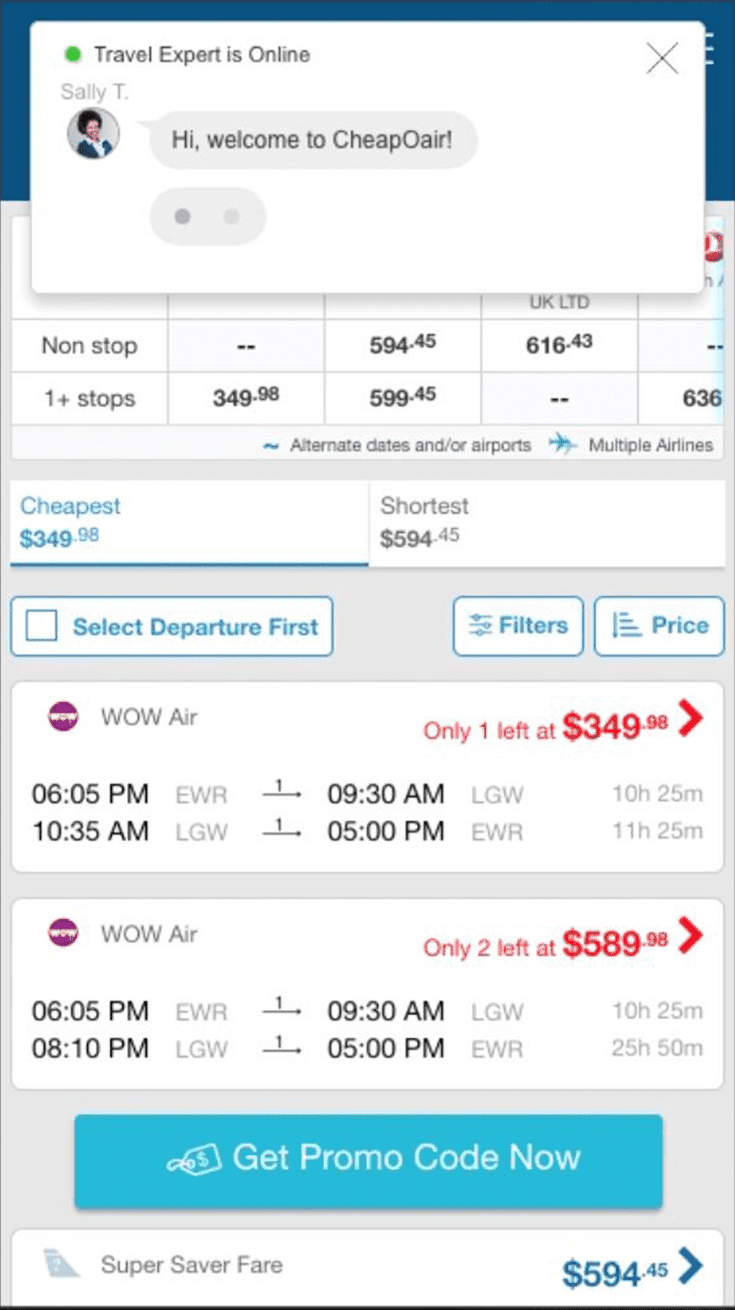Click WOW Air logo on $349.98 flight
The height and width of the screenshot is (1310, 735).
(x=63, y=717)
